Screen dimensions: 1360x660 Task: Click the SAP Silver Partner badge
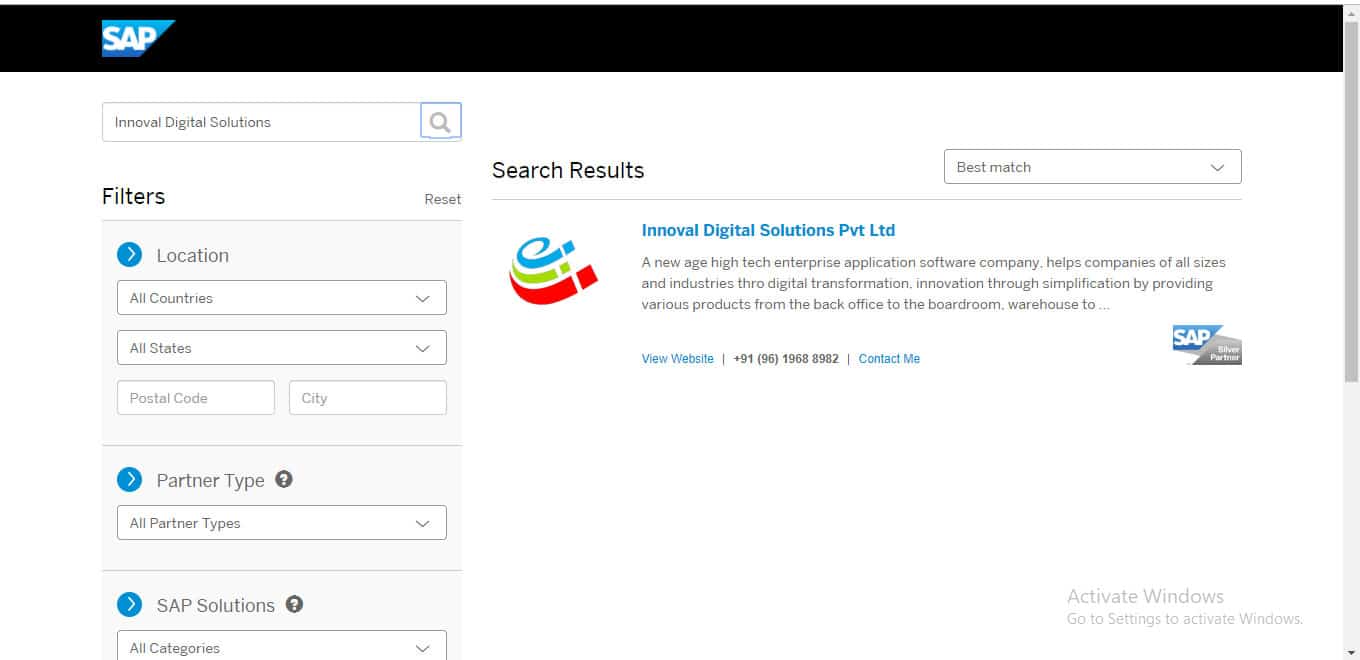click(x=1207, y=345)
